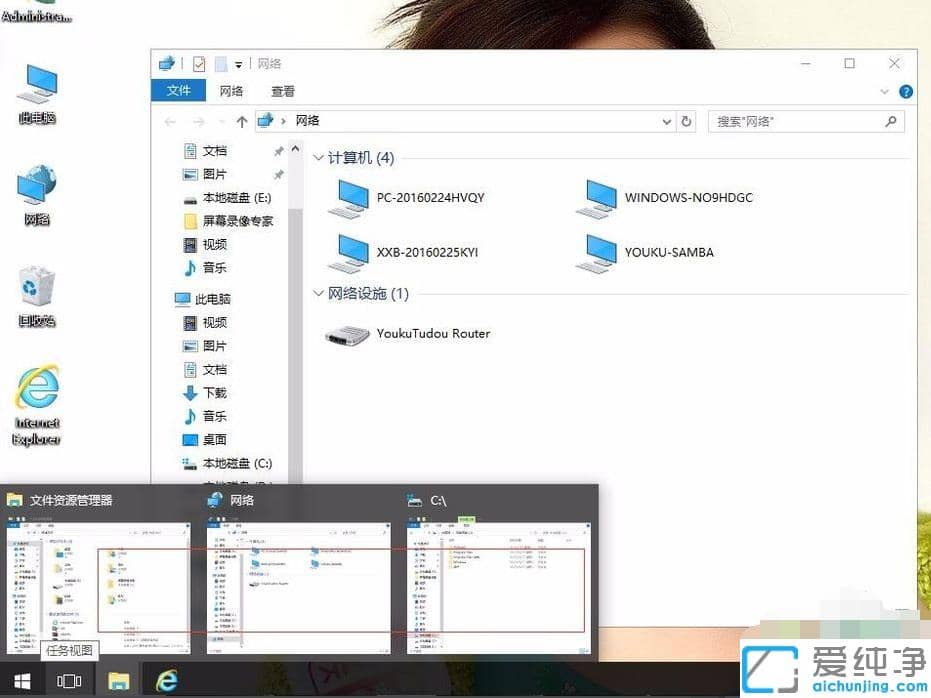This screenshot has height=698, width=931.
Task: Collapse the 网络设施 (1) section
Action: point(316,293)
